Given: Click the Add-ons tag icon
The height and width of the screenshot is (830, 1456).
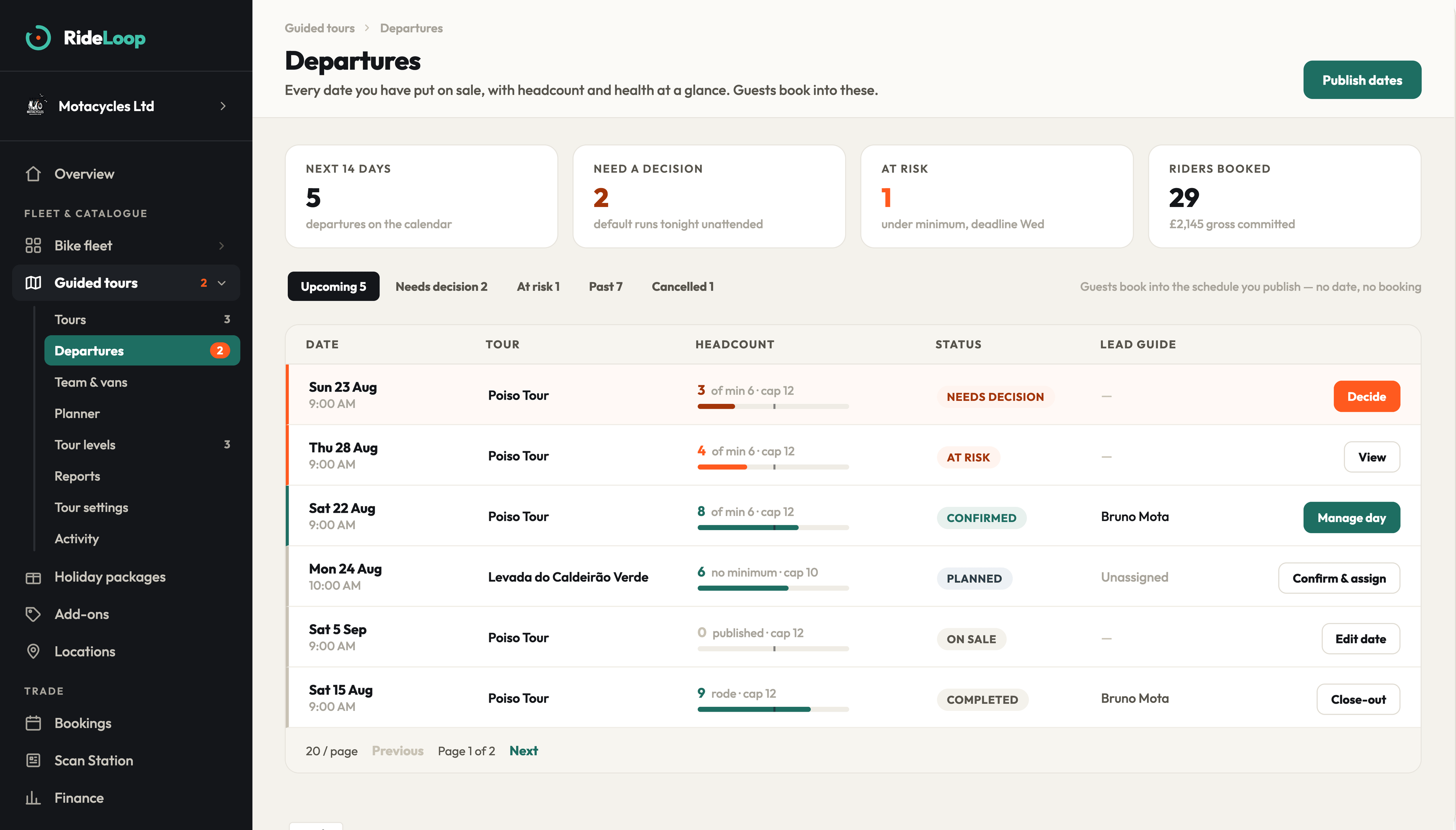Looking at the screenshot, I should coord(33,615).
